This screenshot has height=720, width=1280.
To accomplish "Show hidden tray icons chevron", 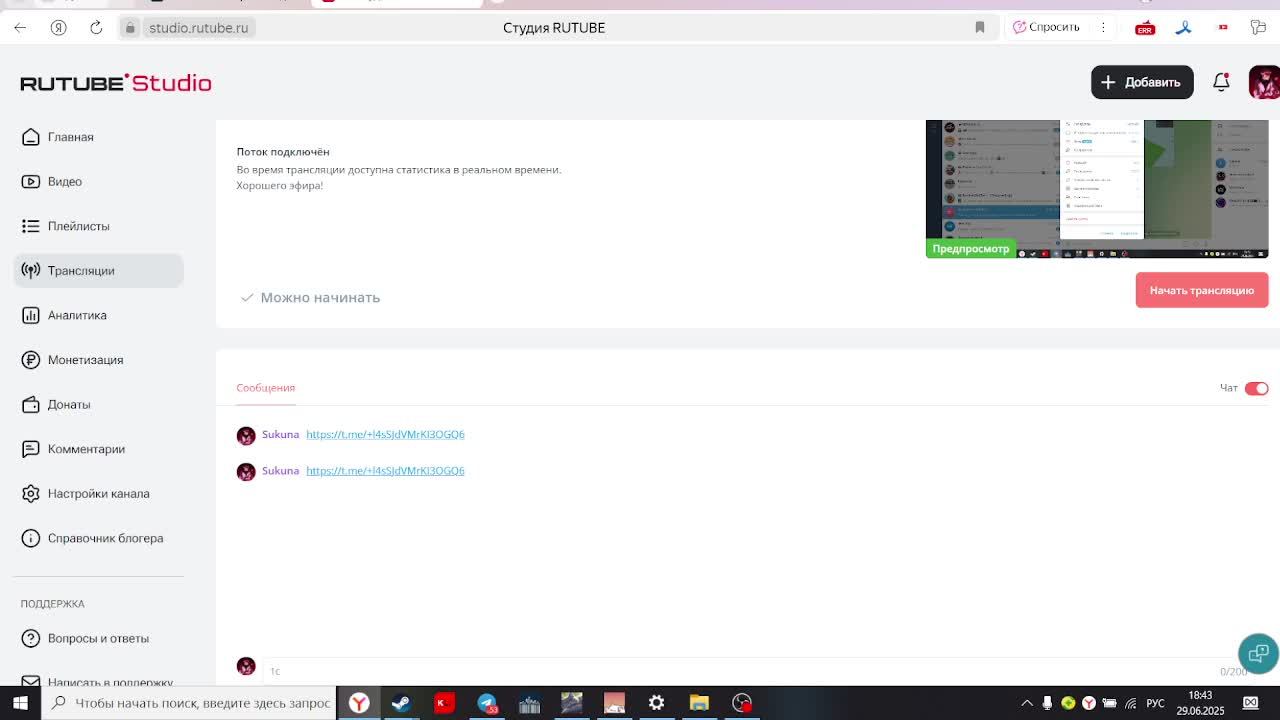I will pos(1026,703).
